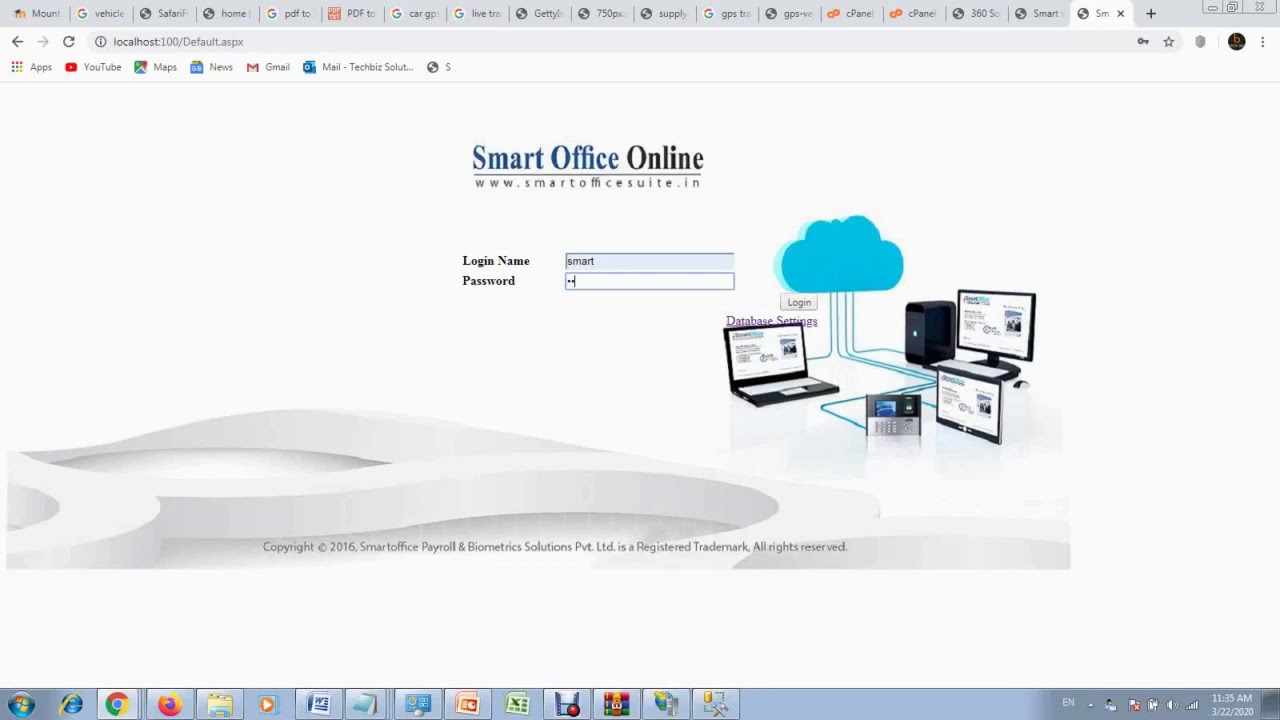Click the network signal tray icon
The width and height of the screenshot is (1280, 720).
coord(1192,705)
